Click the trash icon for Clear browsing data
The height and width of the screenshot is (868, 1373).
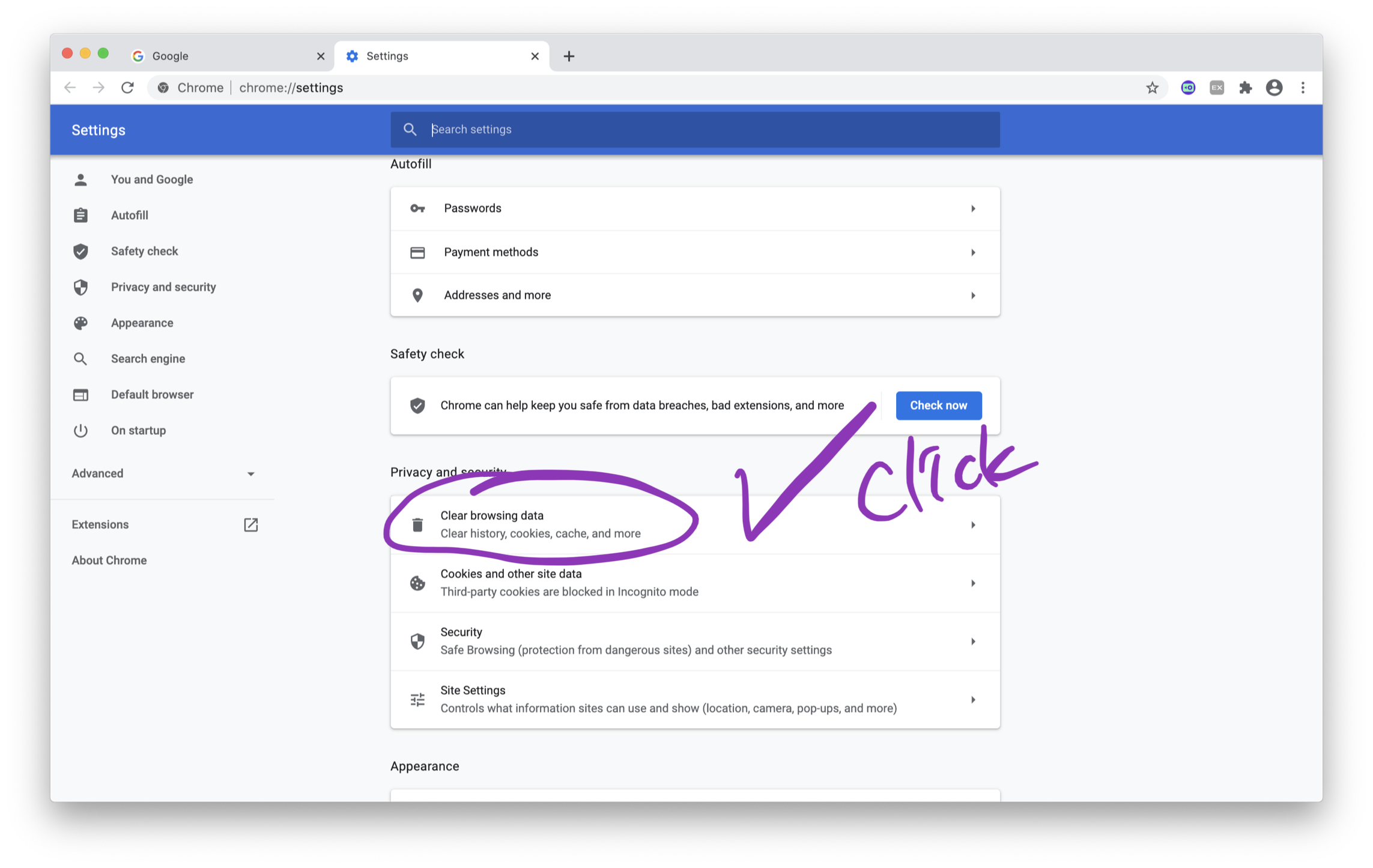pos(417,524)
